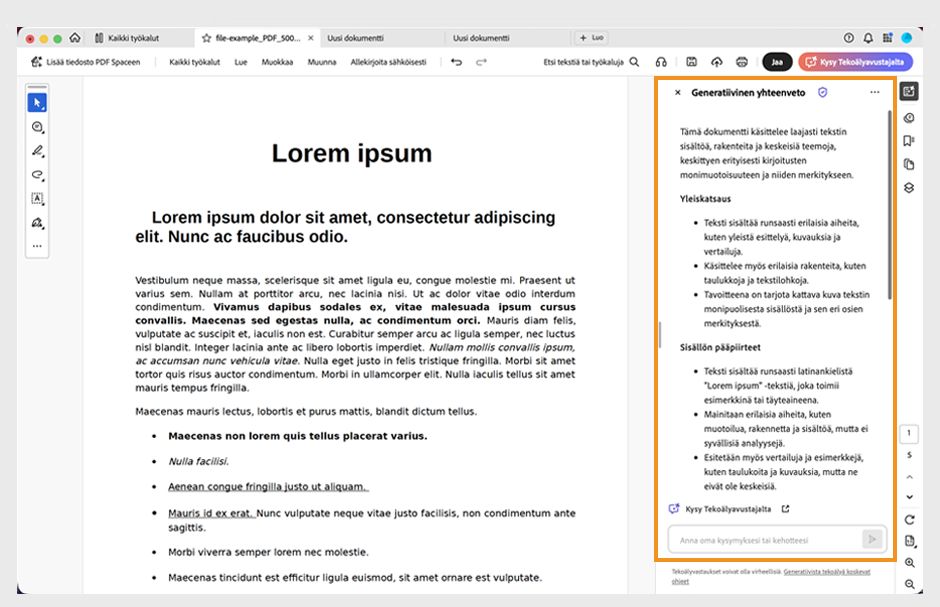Rotate the page view

pyautogui.click(x=909, y=520)
